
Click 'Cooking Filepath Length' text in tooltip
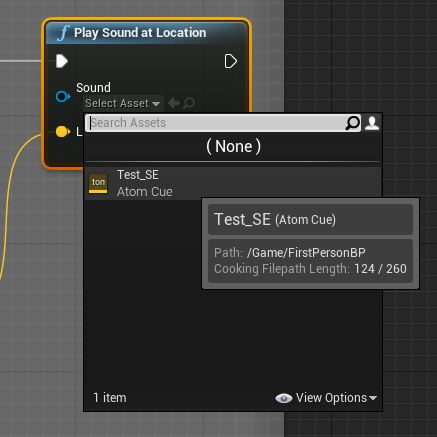pos(282,269)
